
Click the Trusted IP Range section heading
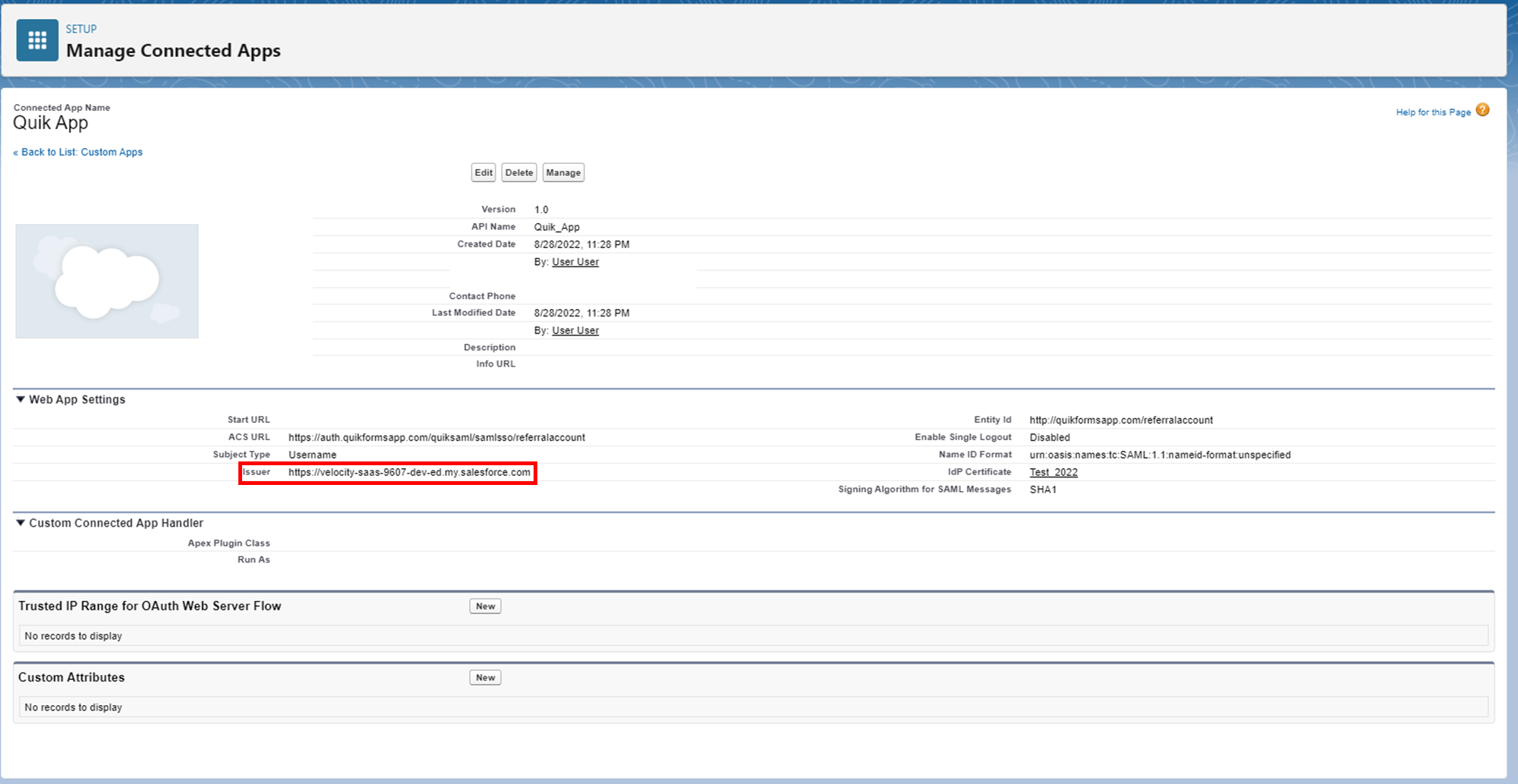[x=150, y=606]
